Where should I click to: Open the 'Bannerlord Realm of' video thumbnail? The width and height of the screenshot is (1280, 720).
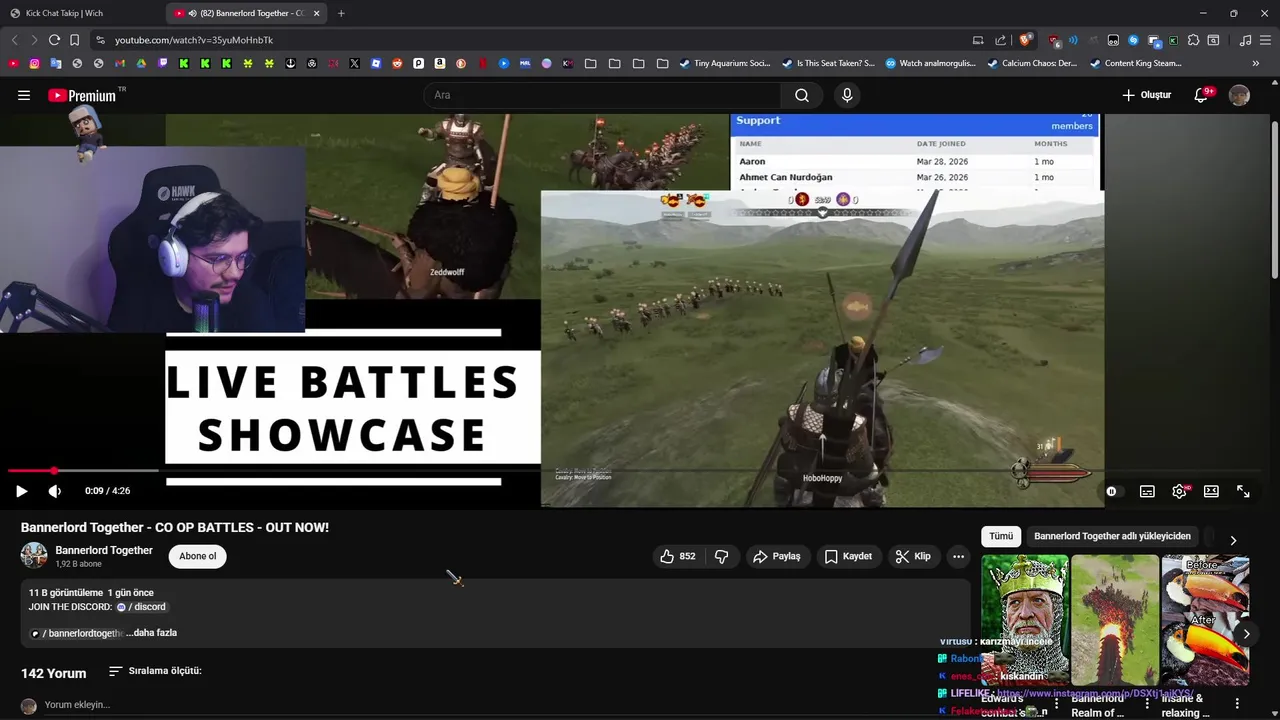tap(1115, 620)
